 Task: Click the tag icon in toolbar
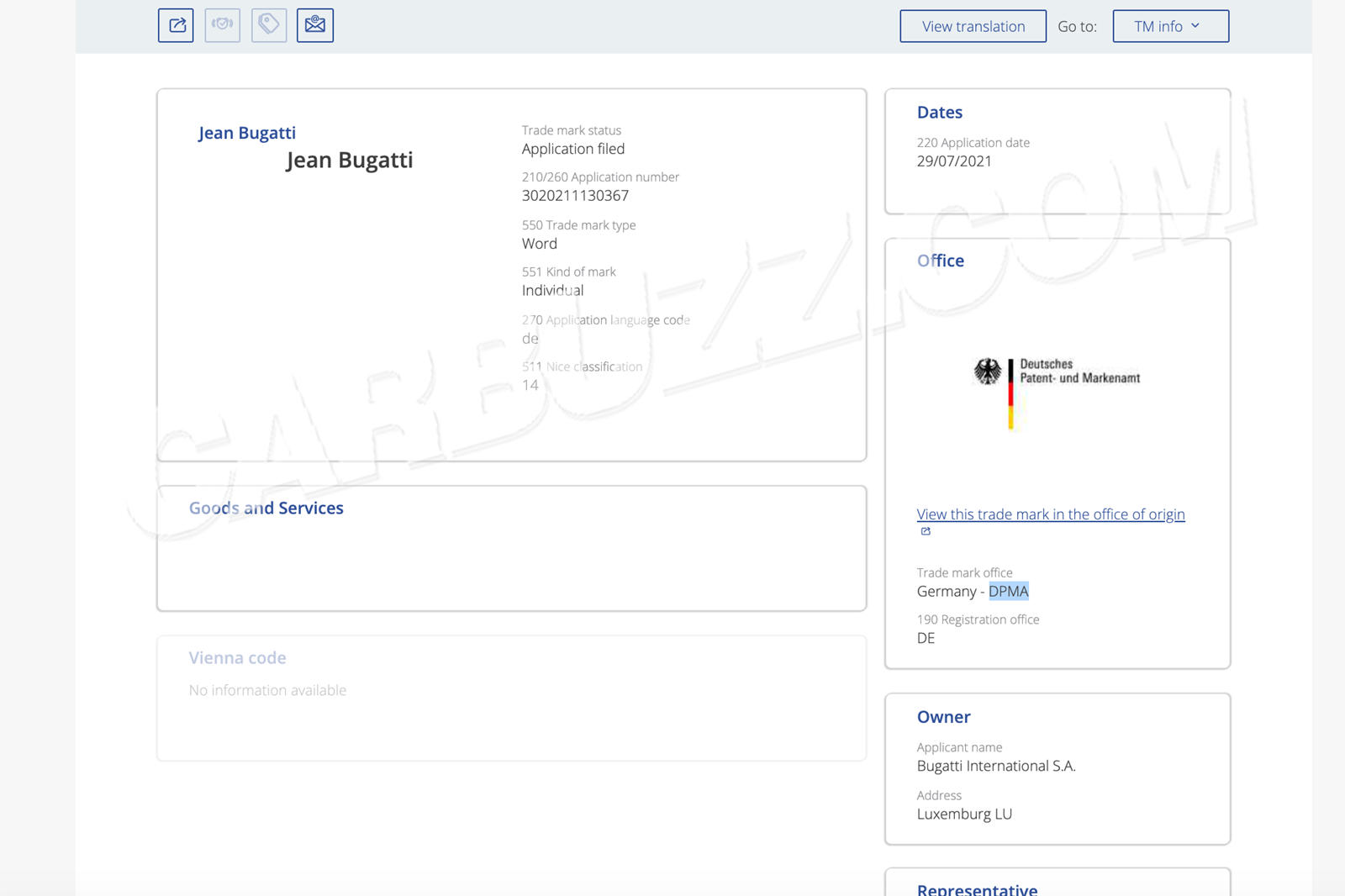tap(269, 25)
